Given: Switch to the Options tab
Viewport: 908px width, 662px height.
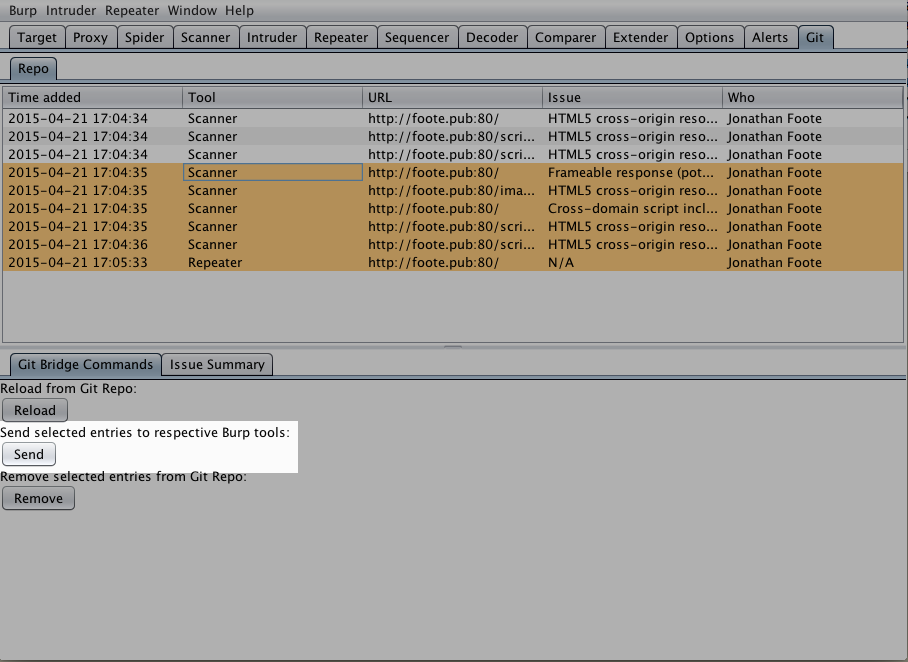Looking at the screenshot, I should tap(709, 37).
